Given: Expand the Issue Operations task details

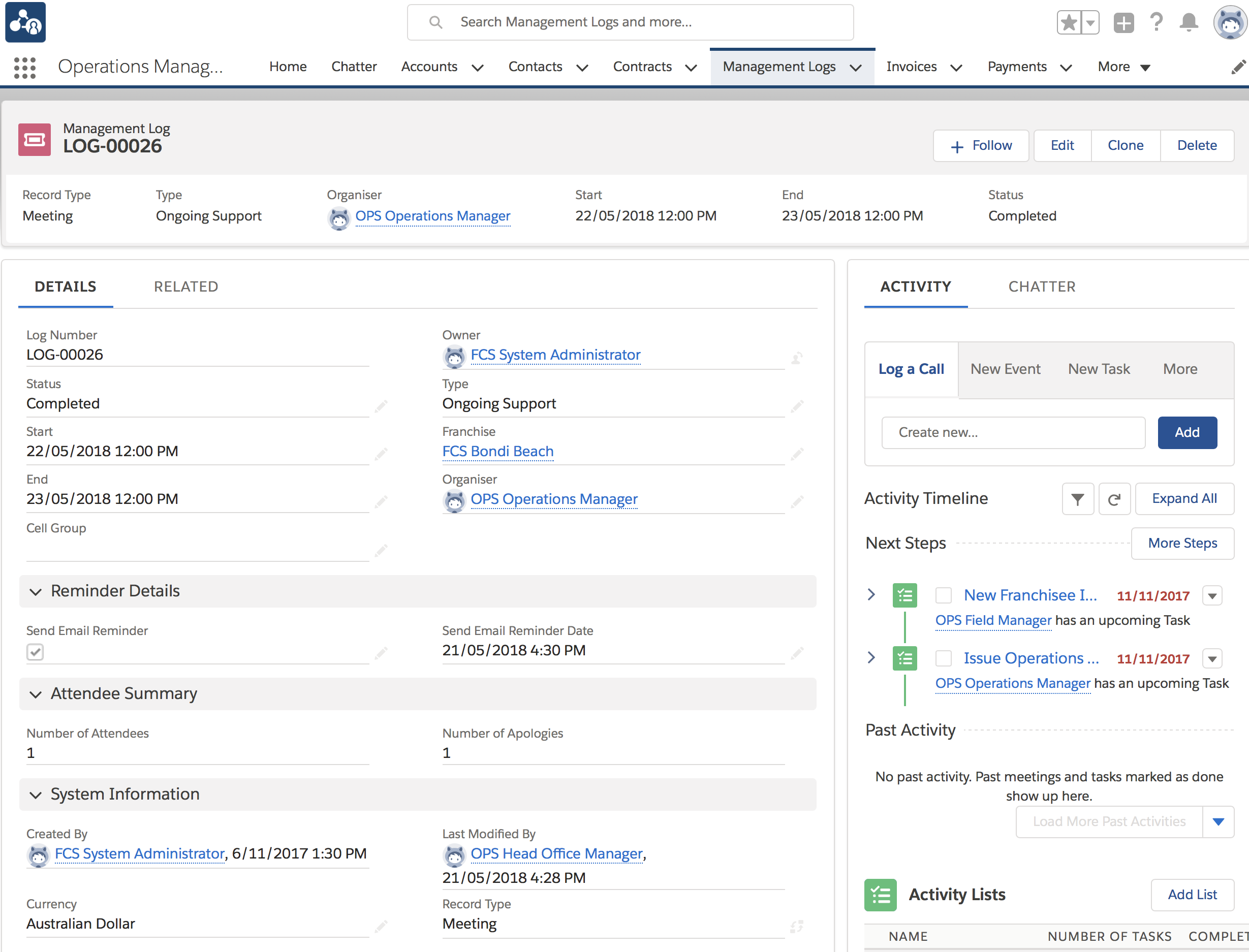Looking at the screenshot, I should click(871, 657).
